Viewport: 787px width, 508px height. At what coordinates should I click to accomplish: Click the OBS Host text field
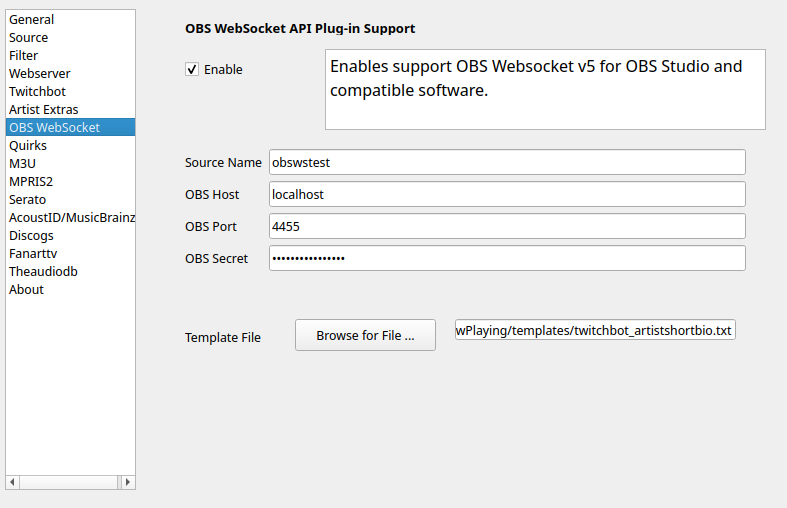point(507,194)
